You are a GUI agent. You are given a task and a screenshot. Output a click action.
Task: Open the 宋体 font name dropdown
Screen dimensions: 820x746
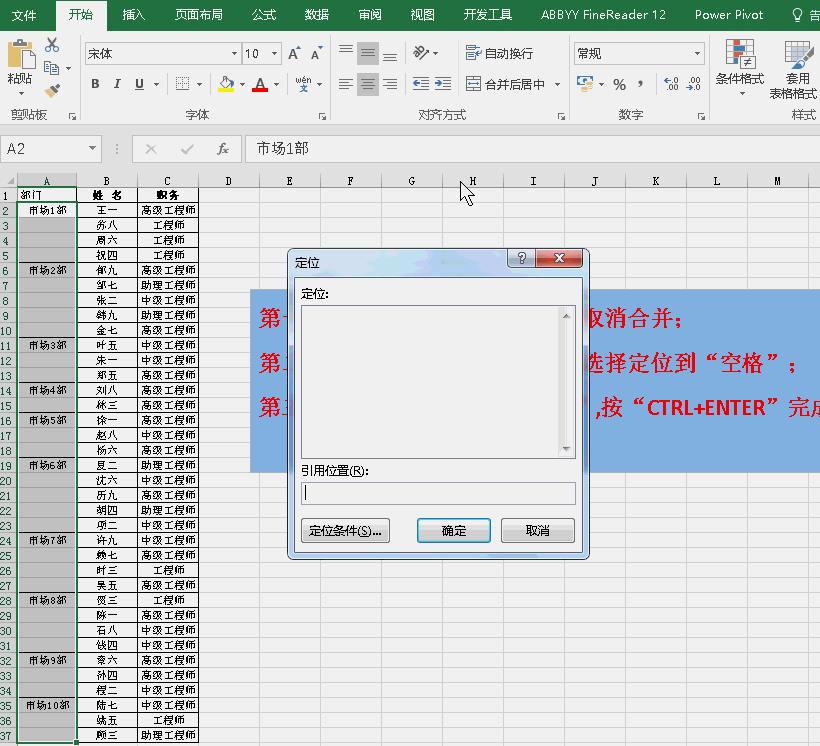(x=158, y=53)
